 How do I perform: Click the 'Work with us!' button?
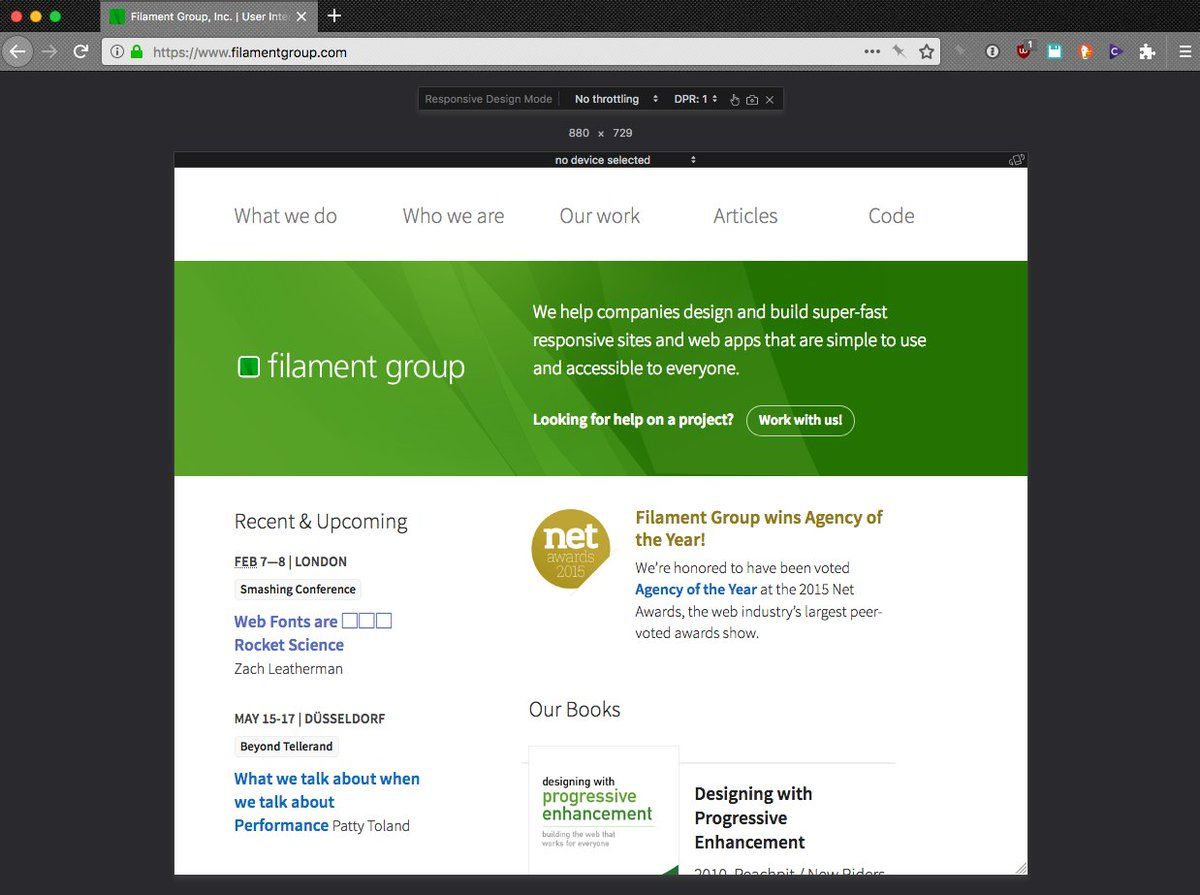coord(800,420)
